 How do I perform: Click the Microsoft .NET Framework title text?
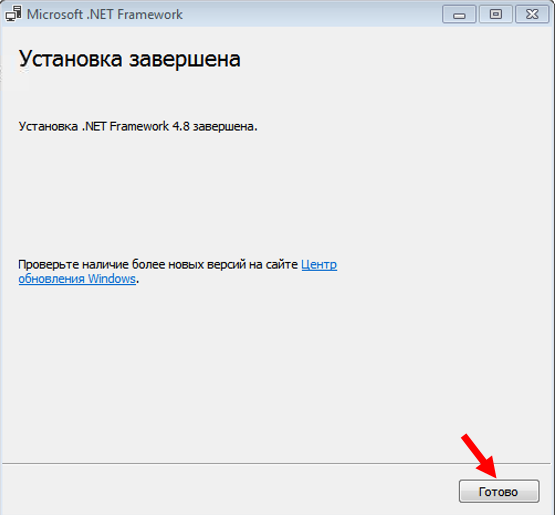pyautogui.click(x=105, y=15)
